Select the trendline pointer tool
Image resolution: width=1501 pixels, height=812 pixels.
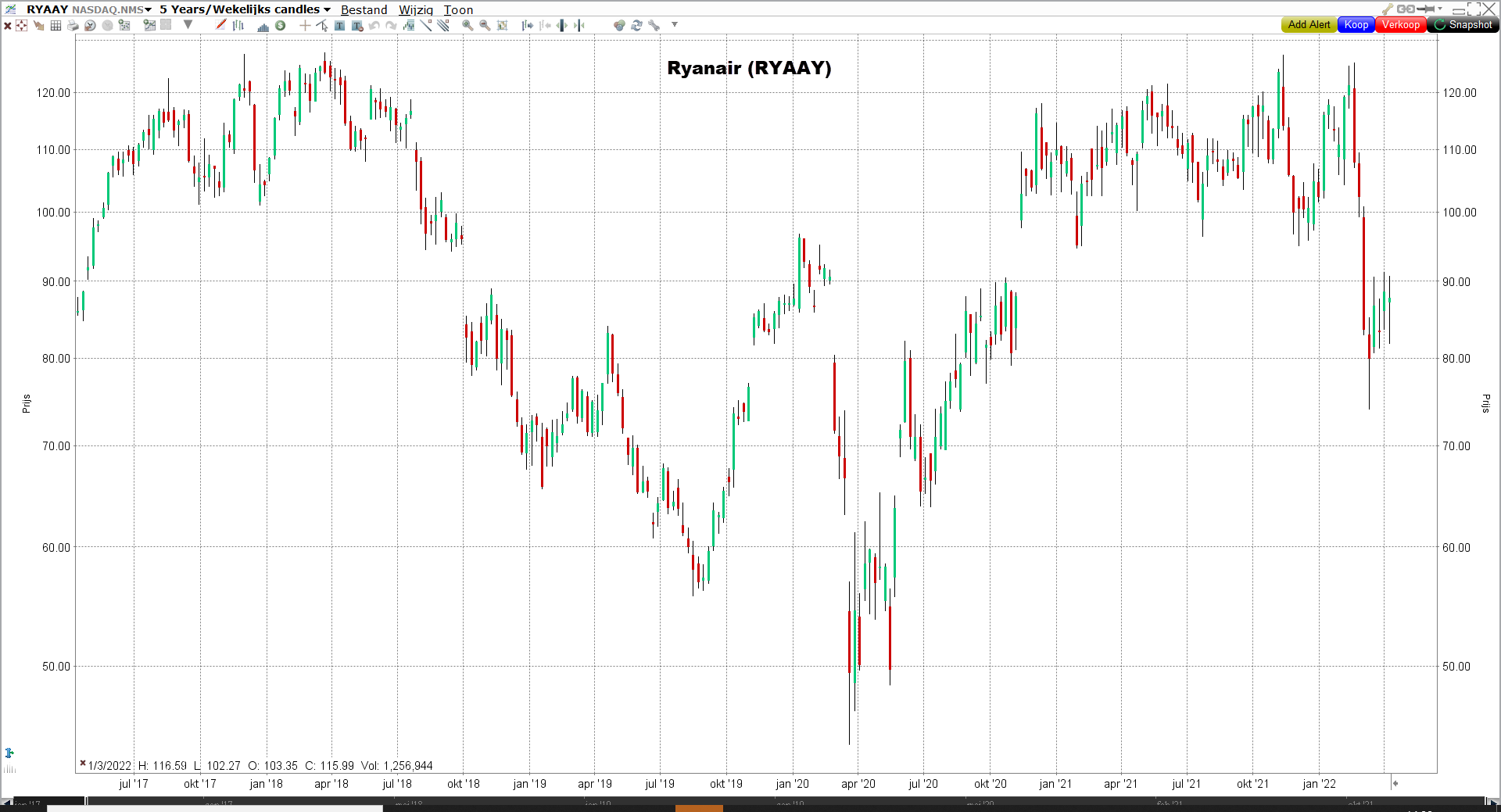click(x=322, y=25)
